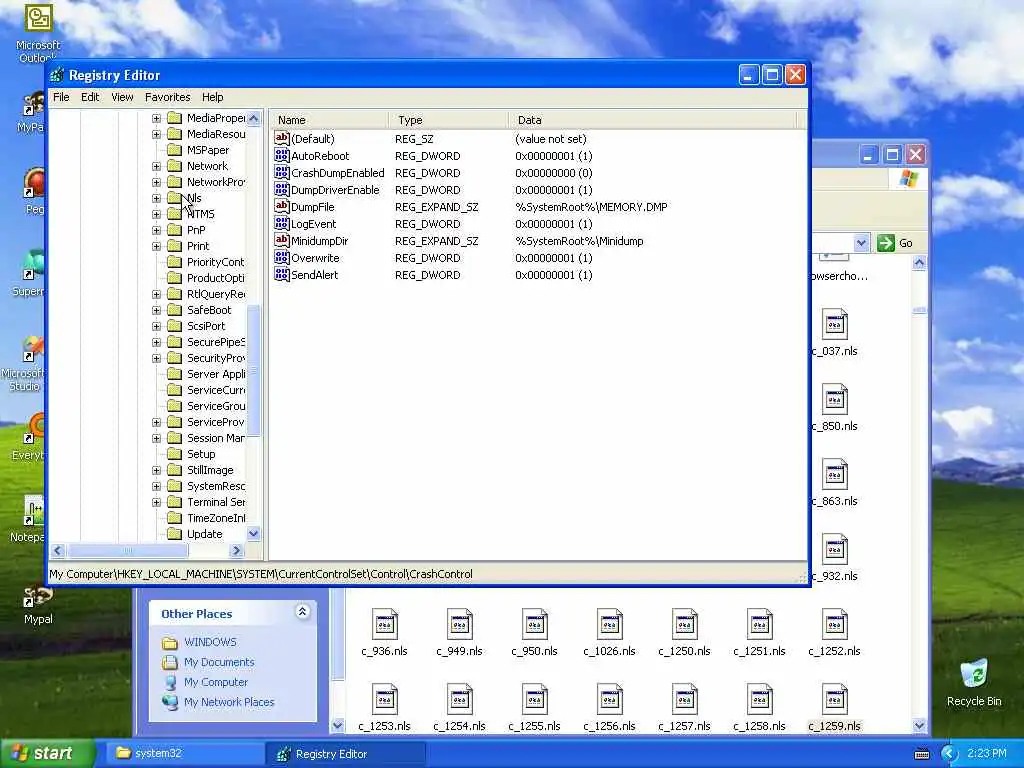The width and height of the screenshot is (1024, 768).
Task: Click the Data column header
Action: (x=652, y=120)
